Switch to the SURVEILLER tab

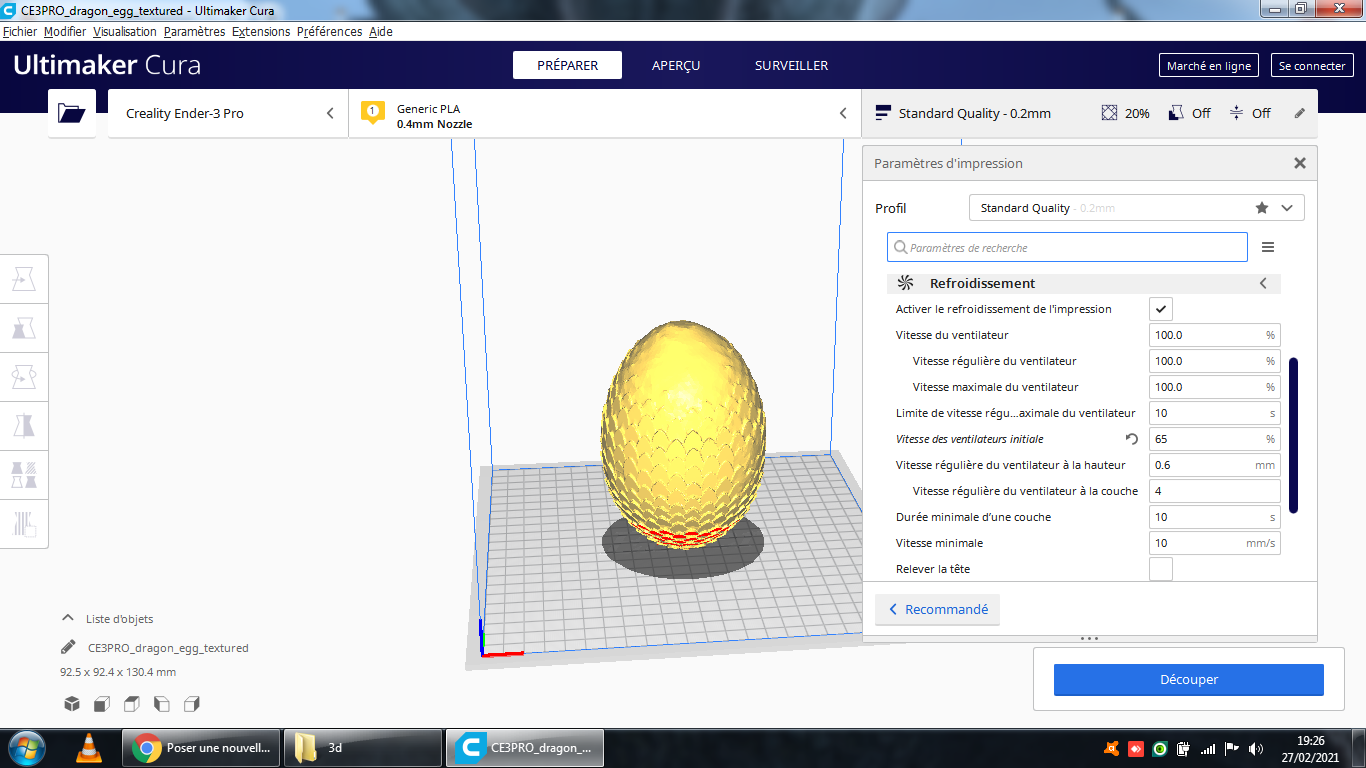pyautogui.click(x=791, y=65)
